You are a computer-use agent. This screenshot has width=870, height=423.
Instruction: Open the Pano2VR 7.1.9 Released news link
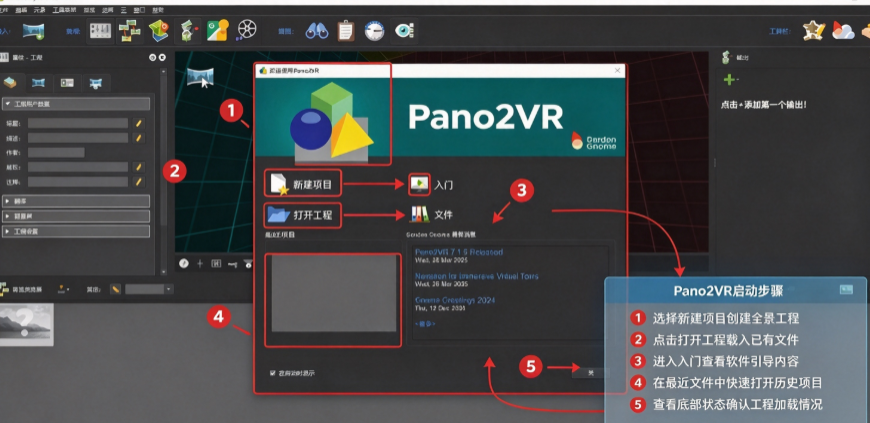(x=458, y=252)
